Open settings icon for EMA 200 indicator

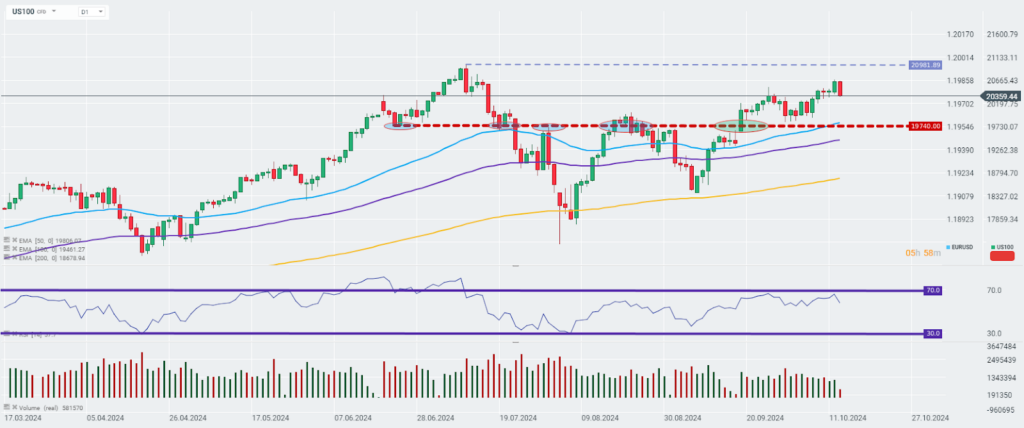coord(6,257)
